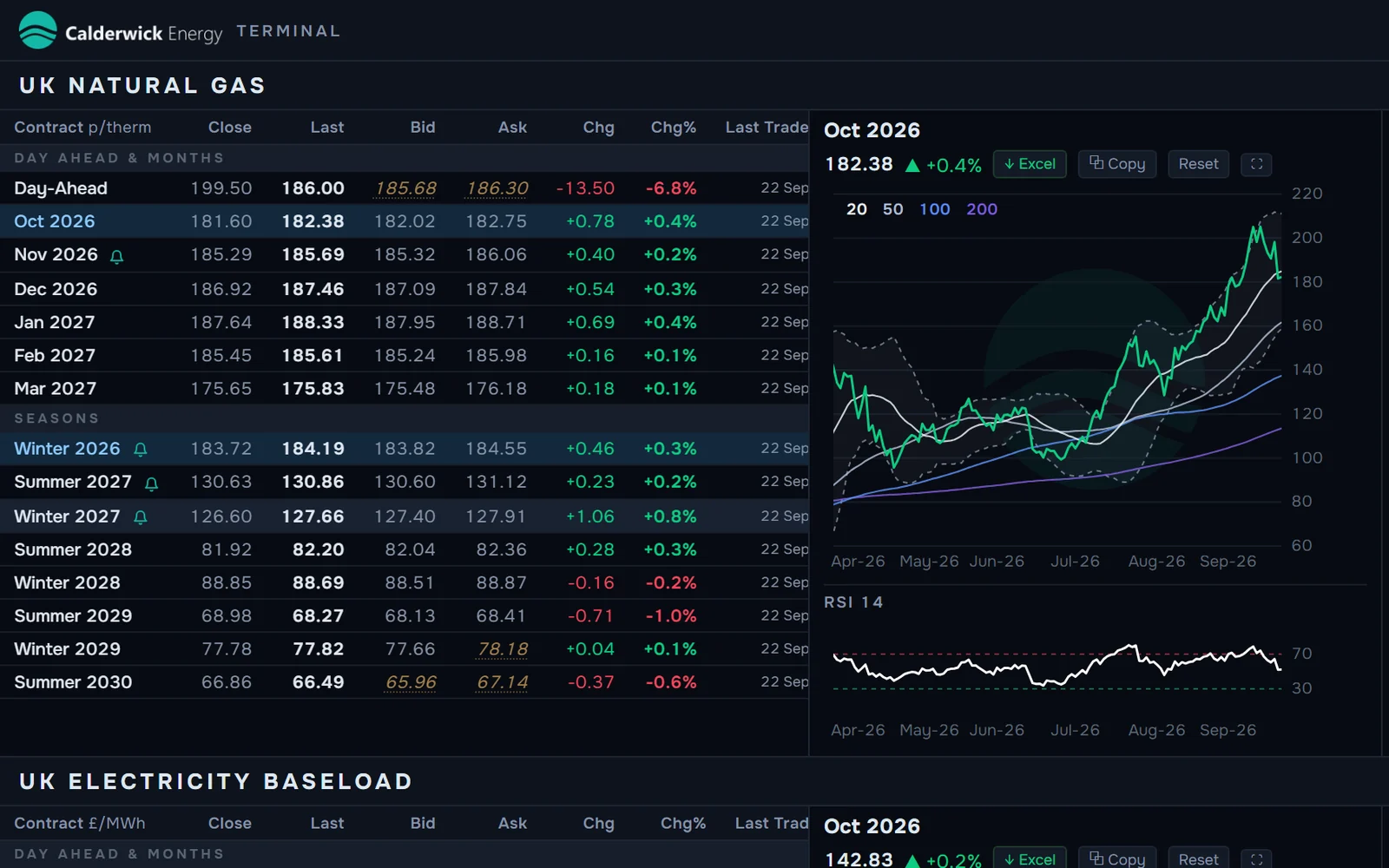Toggle the 100 moving average line
Viewport: 1389px width, 868px height.
(x=934, y=209)
